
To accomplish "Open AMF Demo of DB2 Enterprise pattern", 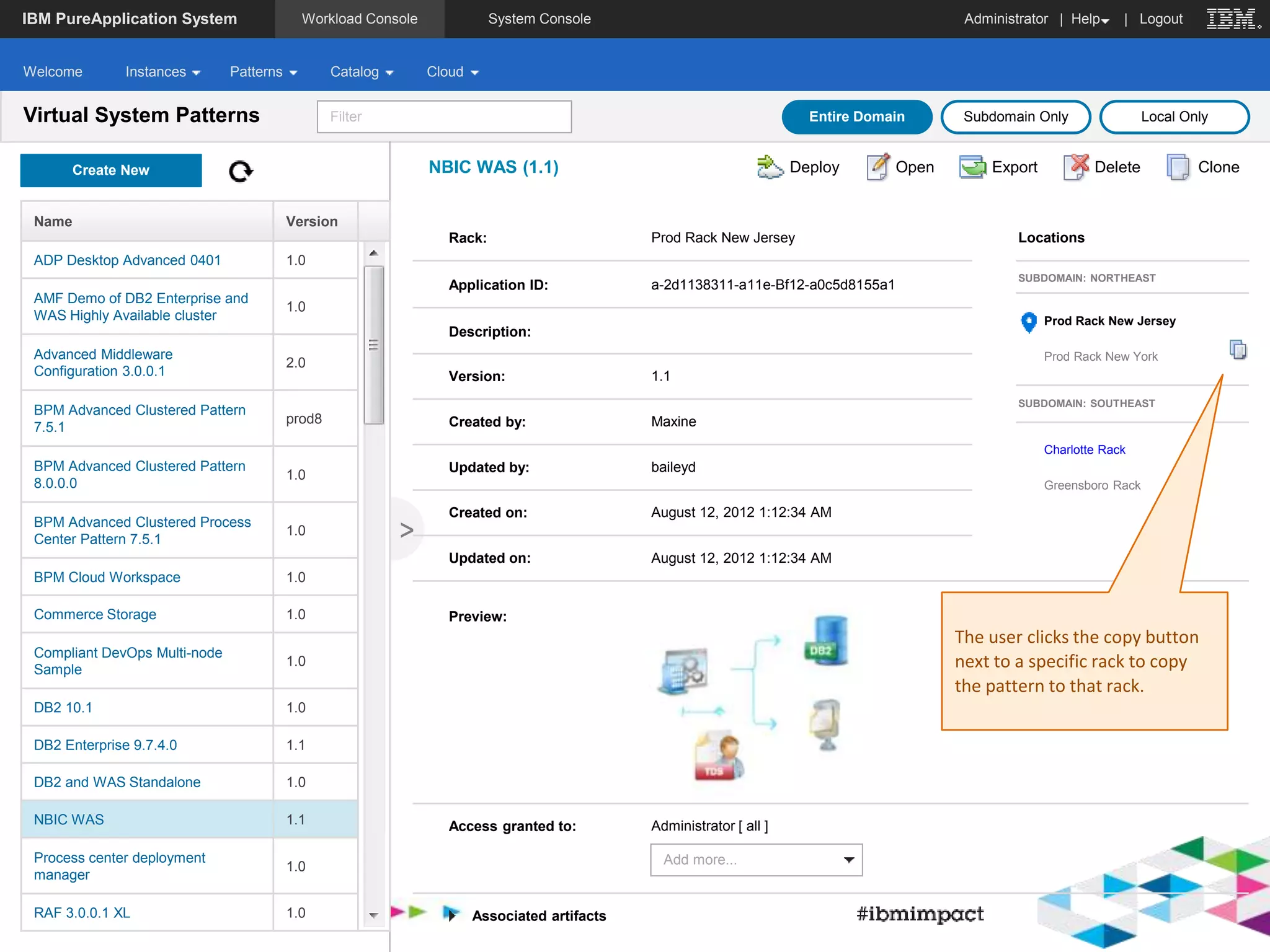I will [x=141, y=307].
